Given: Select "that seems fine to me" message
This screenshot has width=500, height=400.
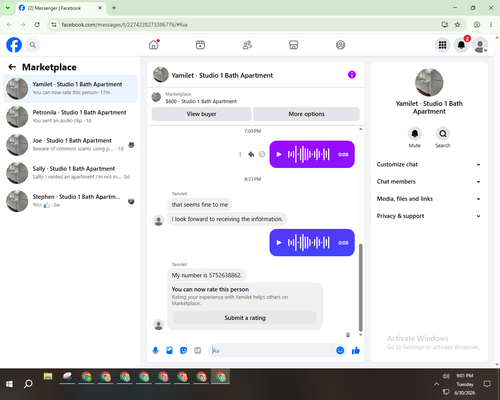Looking at the screenshot, I should (x=200, y=205).
